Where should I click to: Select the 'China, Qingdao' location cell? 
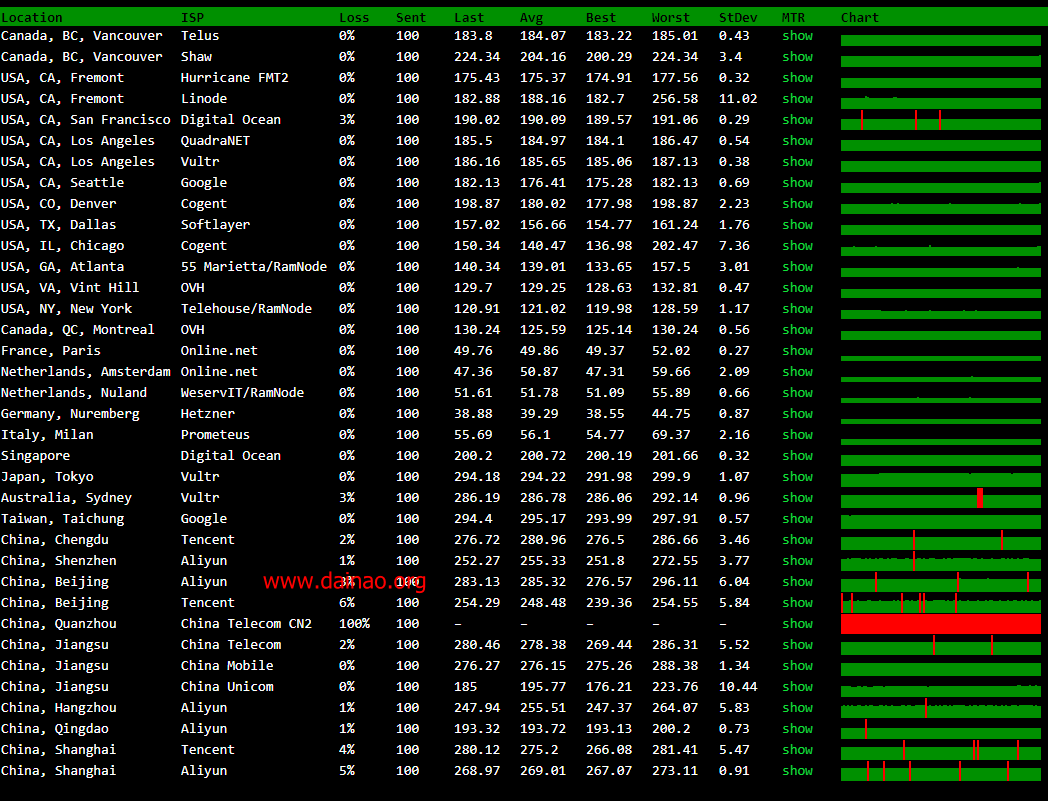click(55, 729)
